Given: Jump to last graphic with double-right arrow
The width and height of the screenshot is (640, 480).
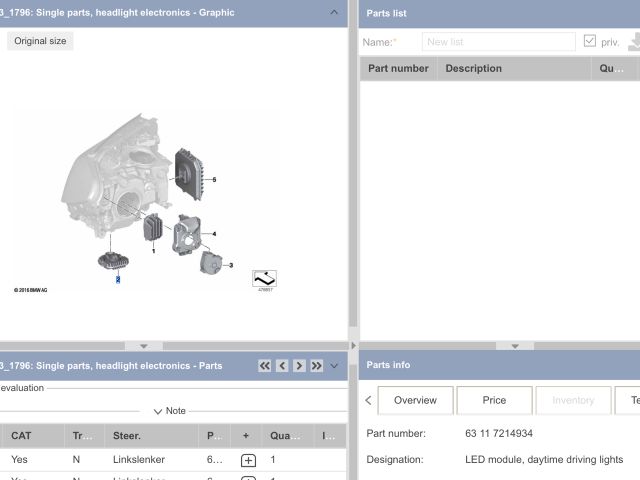Looking at the screenshot, I should pyautogui.click(x=316, y=366).
